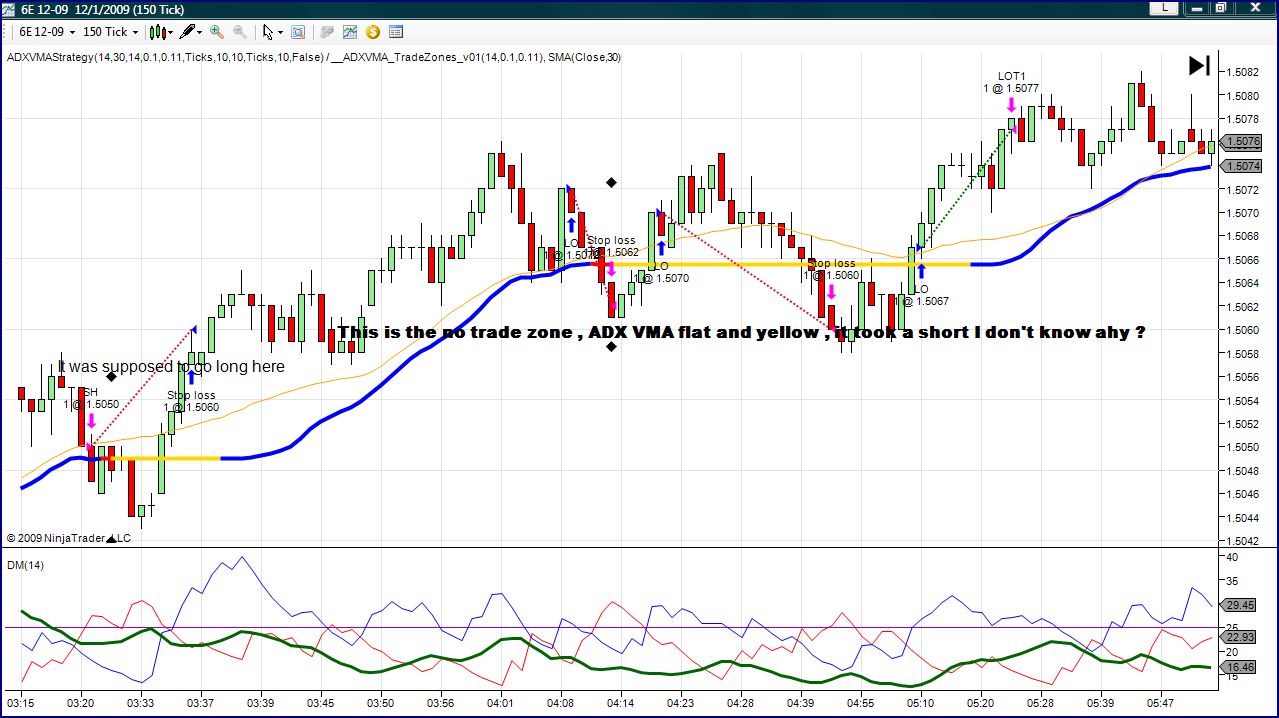The width and height of the screenshot is (1279, 718).
Task: Click the 16.46 DM value marker
Action: pyautogui.click(x=1240, y=666)
